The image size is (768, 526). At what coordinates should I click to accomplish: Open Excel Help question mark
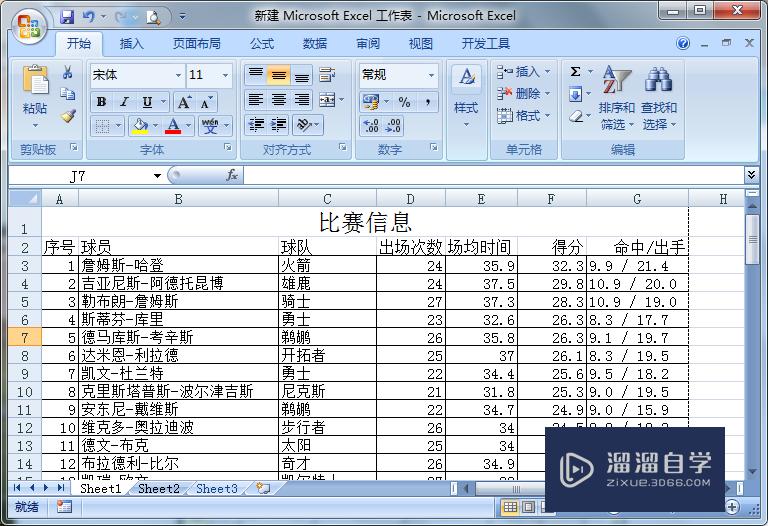(683, 44)
